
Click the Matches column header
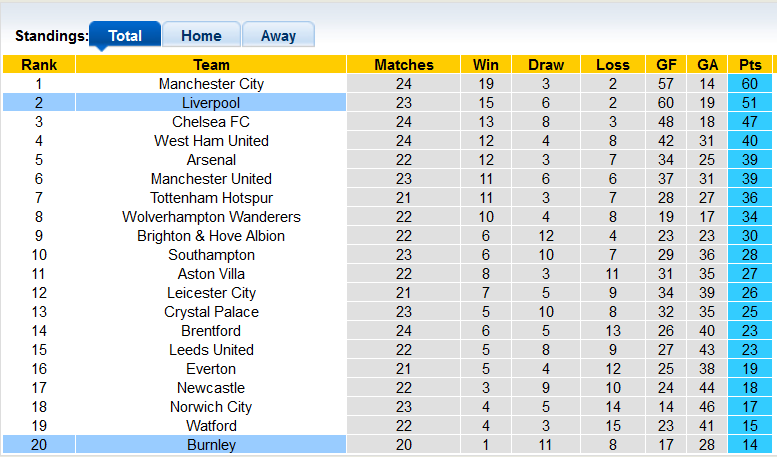[404, 64]
